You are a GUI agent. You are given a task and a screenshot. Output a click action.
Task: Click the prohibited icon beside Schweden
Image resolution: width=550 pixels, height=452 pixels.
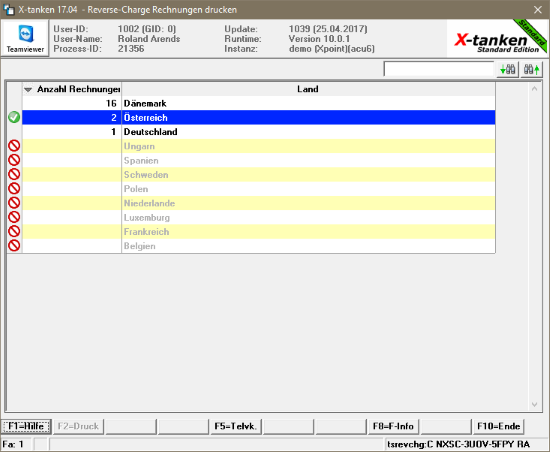tap(14, 174)
